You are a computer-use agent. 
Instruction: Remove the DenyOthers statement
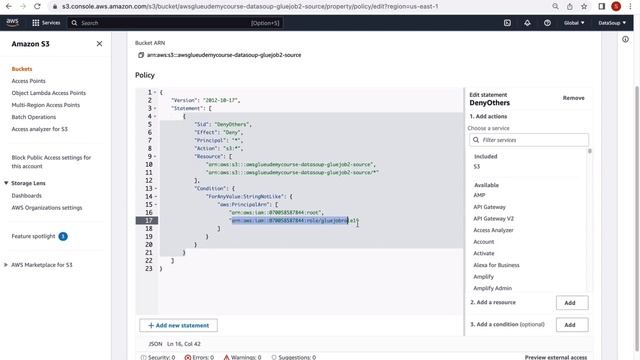pos(573,98)
